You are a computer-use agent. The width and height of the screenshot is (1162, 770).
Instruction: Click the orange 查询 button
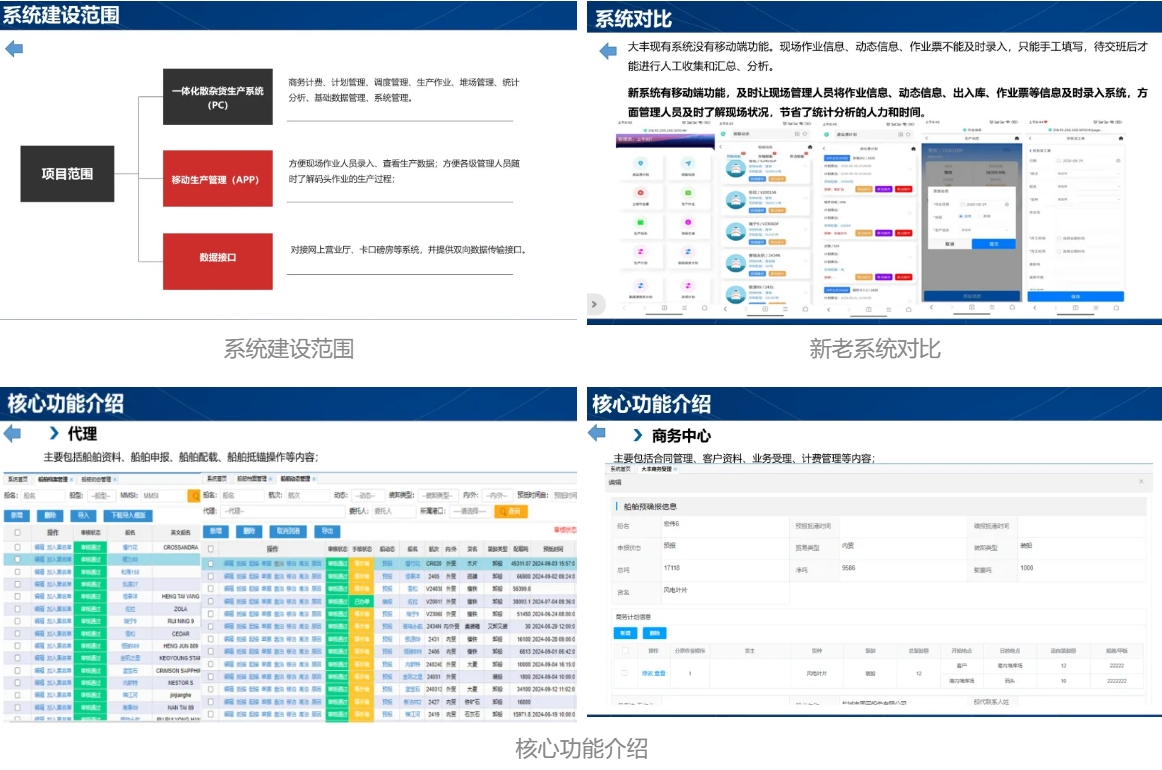511,511
